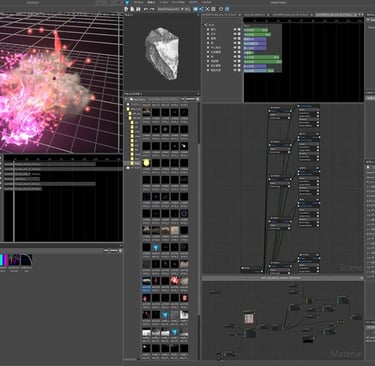375x366 pixels.
Task: Toggle the lock box on the top layer row
Action: tap(239, 29)
